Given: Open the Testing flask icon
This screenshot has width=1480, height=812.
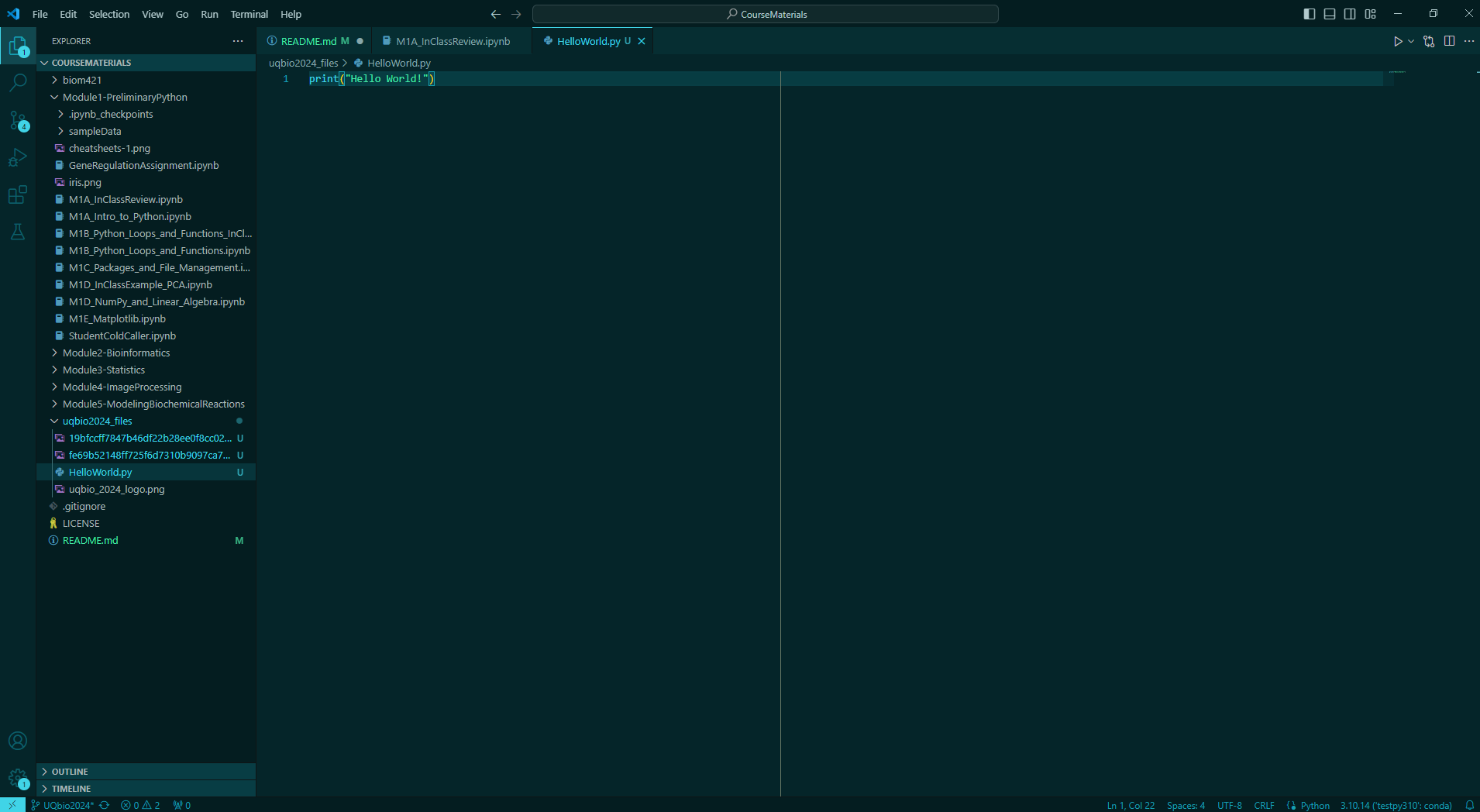Looking at the screenshot, I should 18,232.
